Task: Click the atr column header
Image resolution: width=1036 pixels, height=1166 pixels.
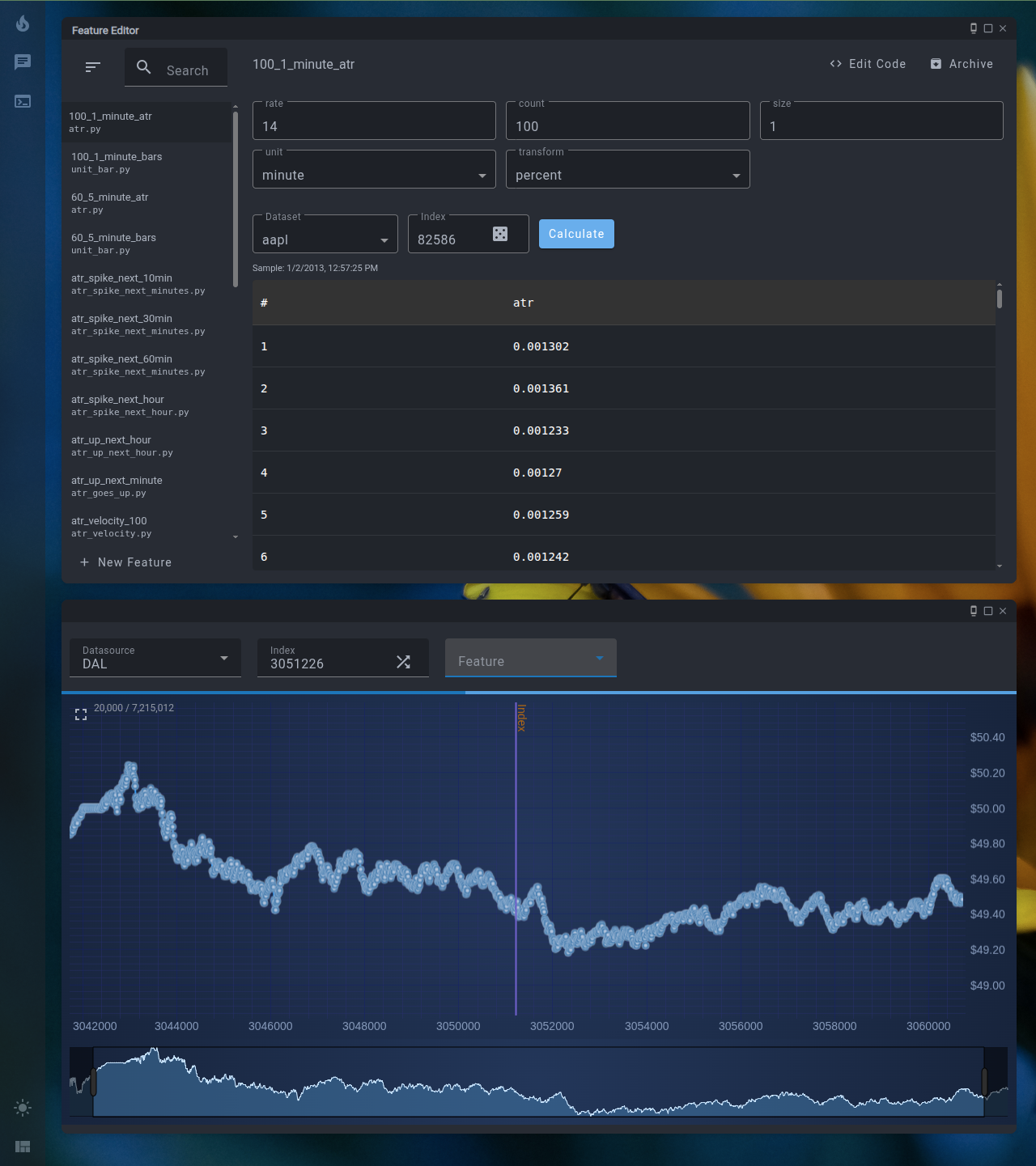Action: click(x=523, y=303)
